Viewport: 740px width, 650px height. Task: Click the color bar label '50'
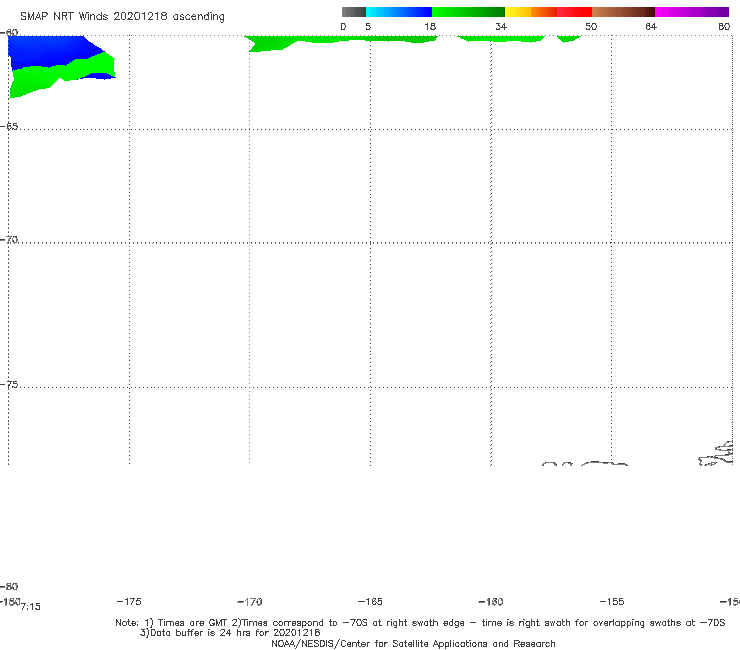tap(591, 26)
